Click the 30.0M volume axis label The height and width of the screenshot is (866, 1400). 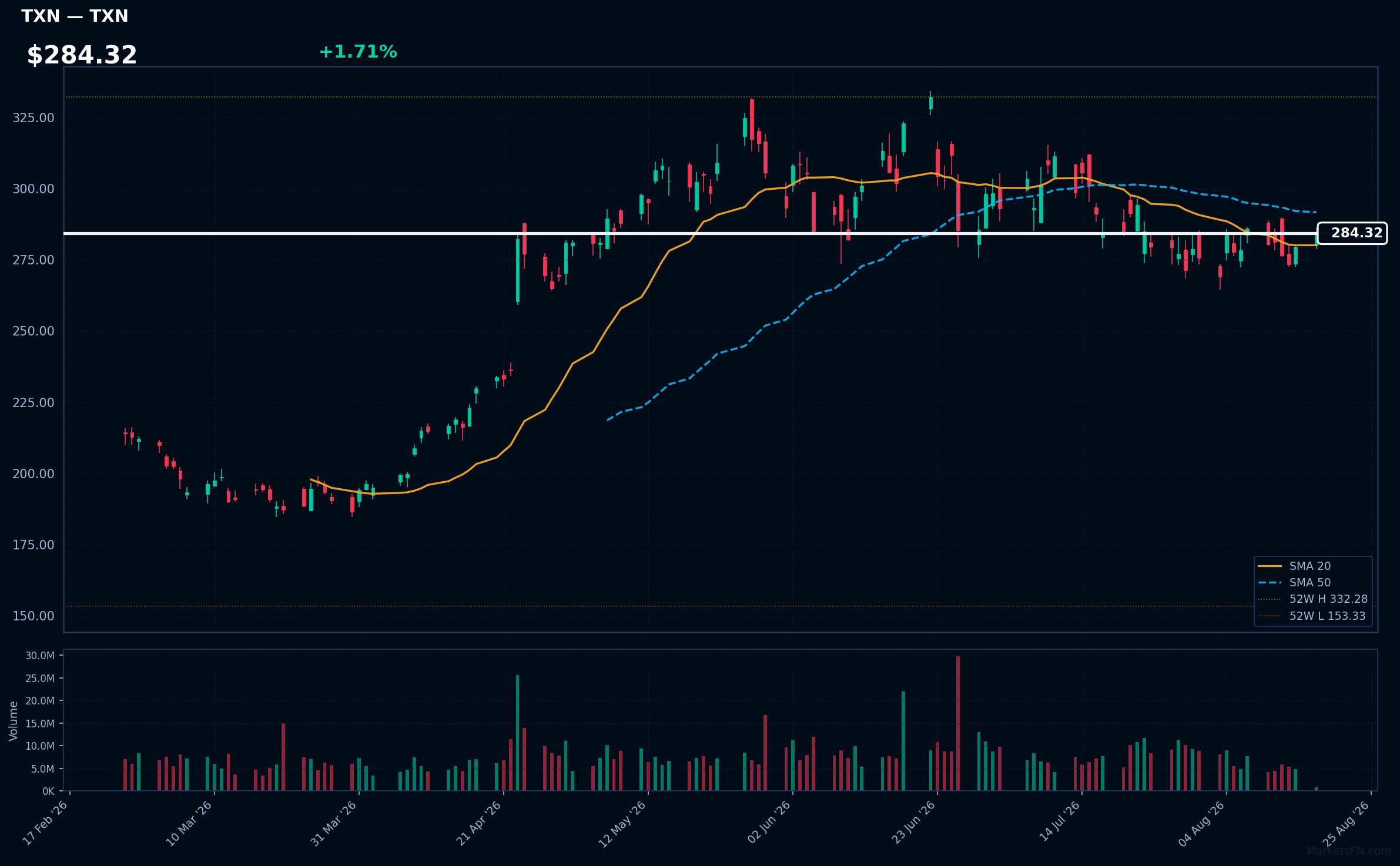click(x=40, y=656)
